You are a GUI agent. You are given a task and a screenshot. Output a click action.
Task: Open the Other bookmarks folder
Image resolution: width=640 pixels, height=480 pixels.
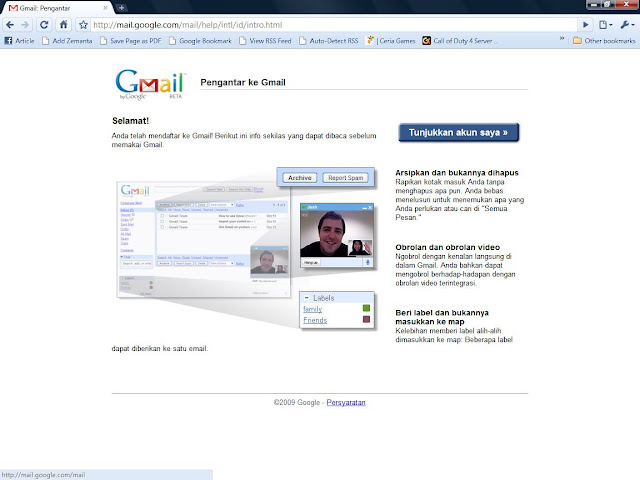(x=604, y=41)
